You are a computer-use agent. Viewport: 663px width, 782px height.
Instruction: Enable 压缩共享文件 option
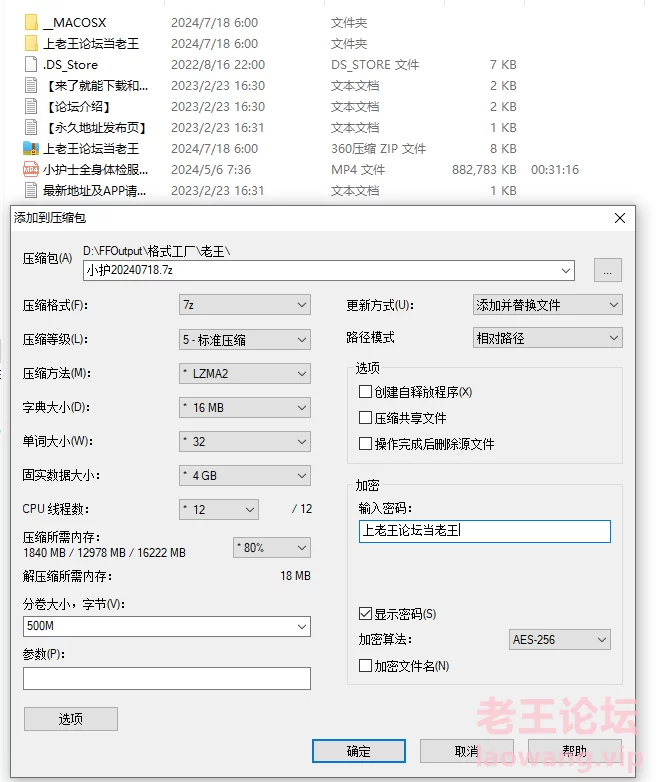[x=365, y=417]
